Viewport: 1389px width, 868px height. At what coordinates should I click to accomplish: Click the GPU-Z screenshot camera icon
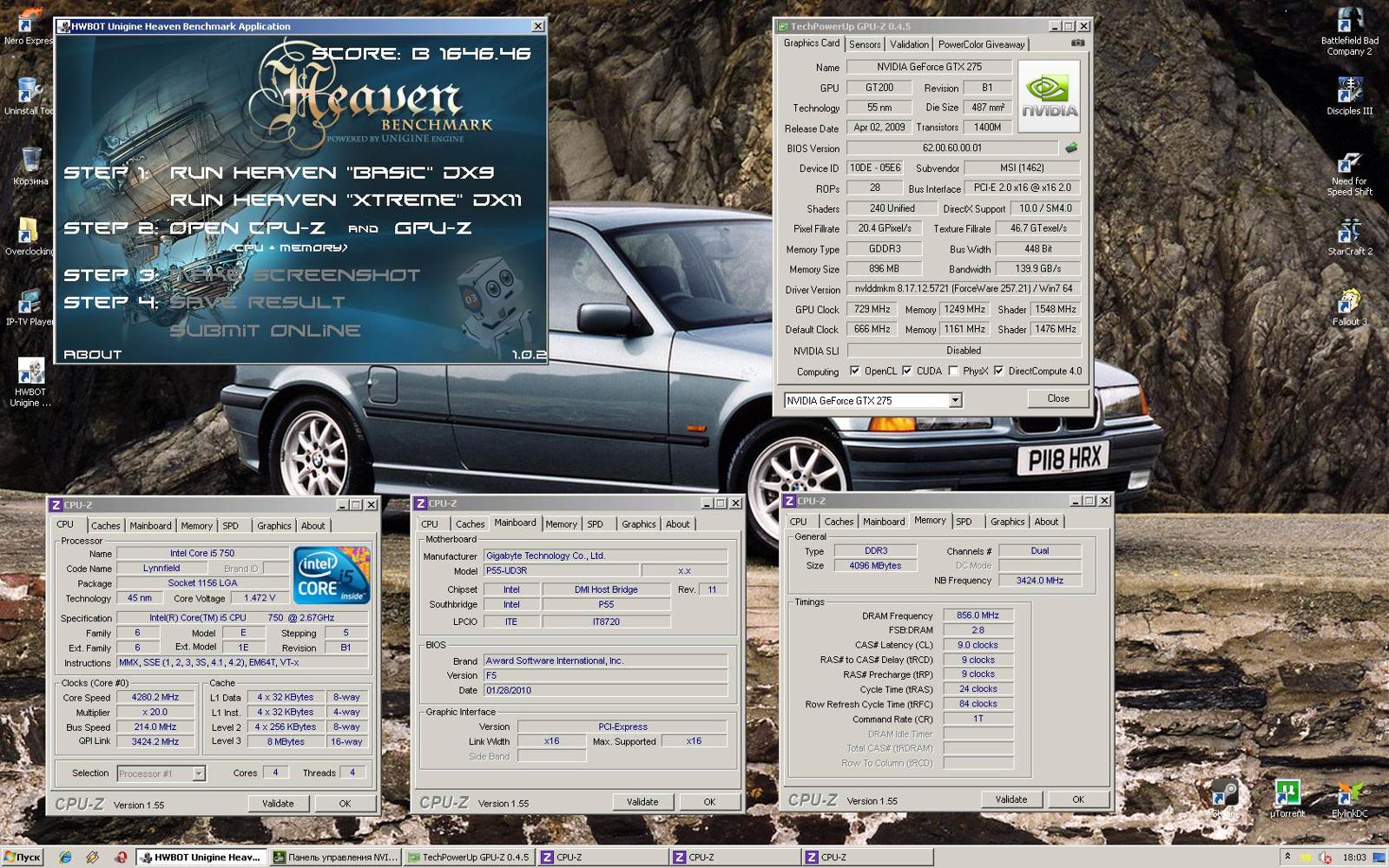pos(1077,43)
